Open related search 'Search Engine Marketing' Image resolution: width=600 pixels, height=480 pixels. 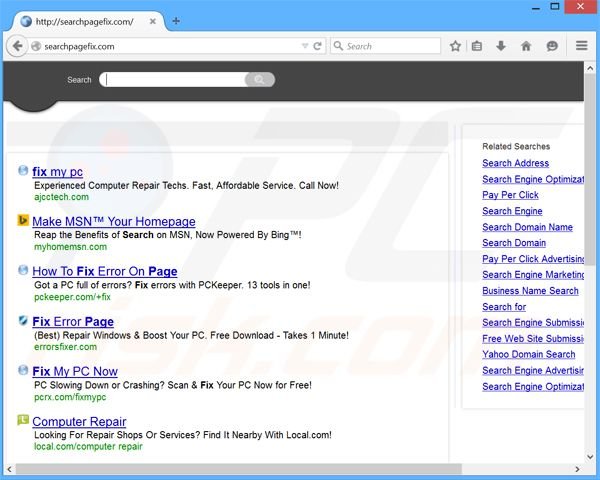pos(533,275)
